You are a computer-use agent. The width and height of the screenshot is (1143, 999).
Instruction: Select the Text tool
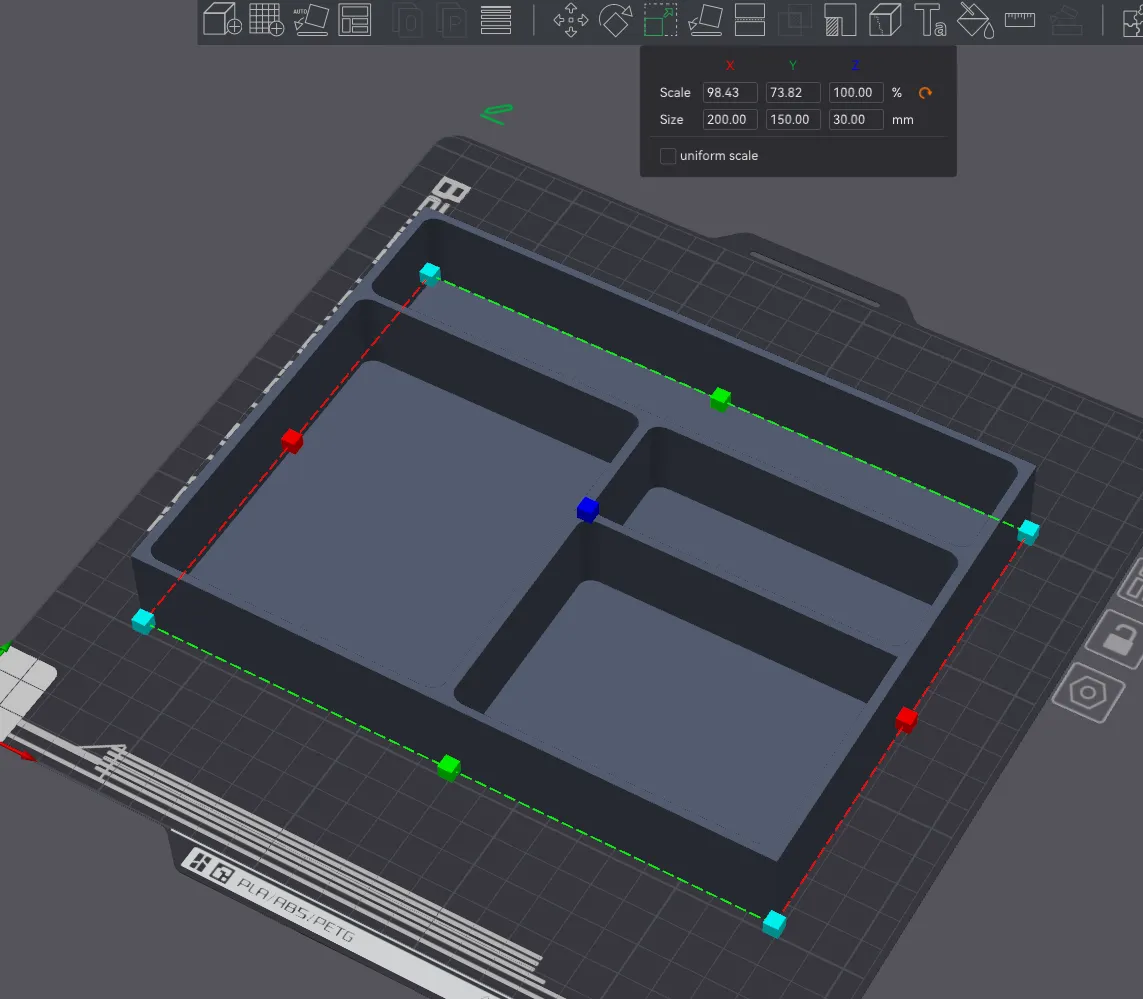929,20
